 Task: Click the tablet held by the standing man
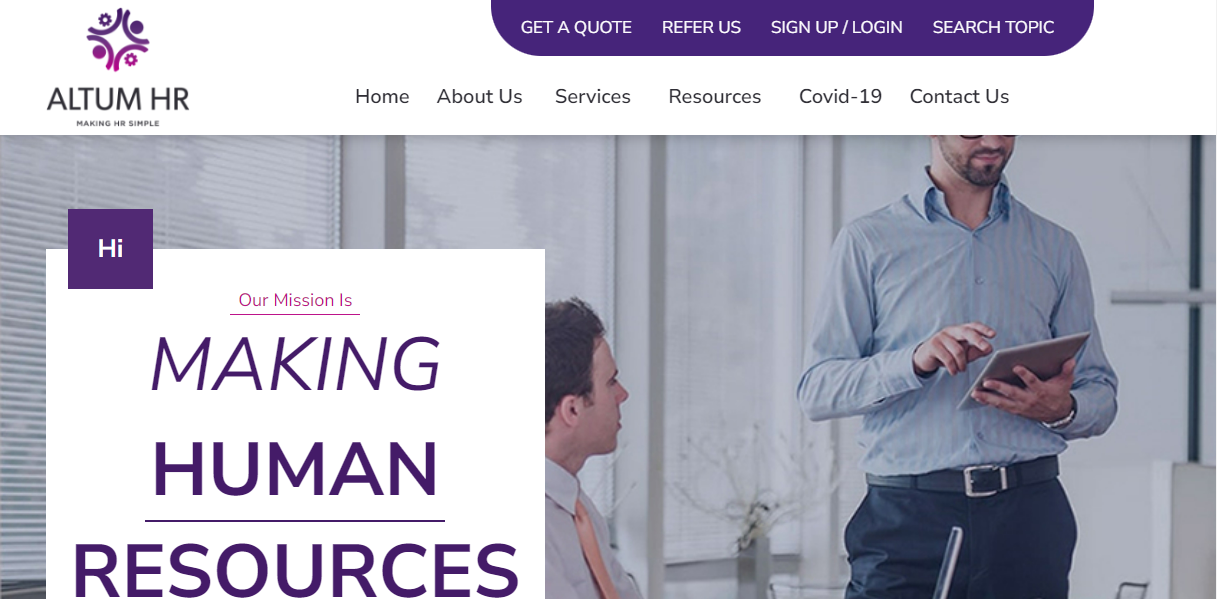click(1023, 370)
